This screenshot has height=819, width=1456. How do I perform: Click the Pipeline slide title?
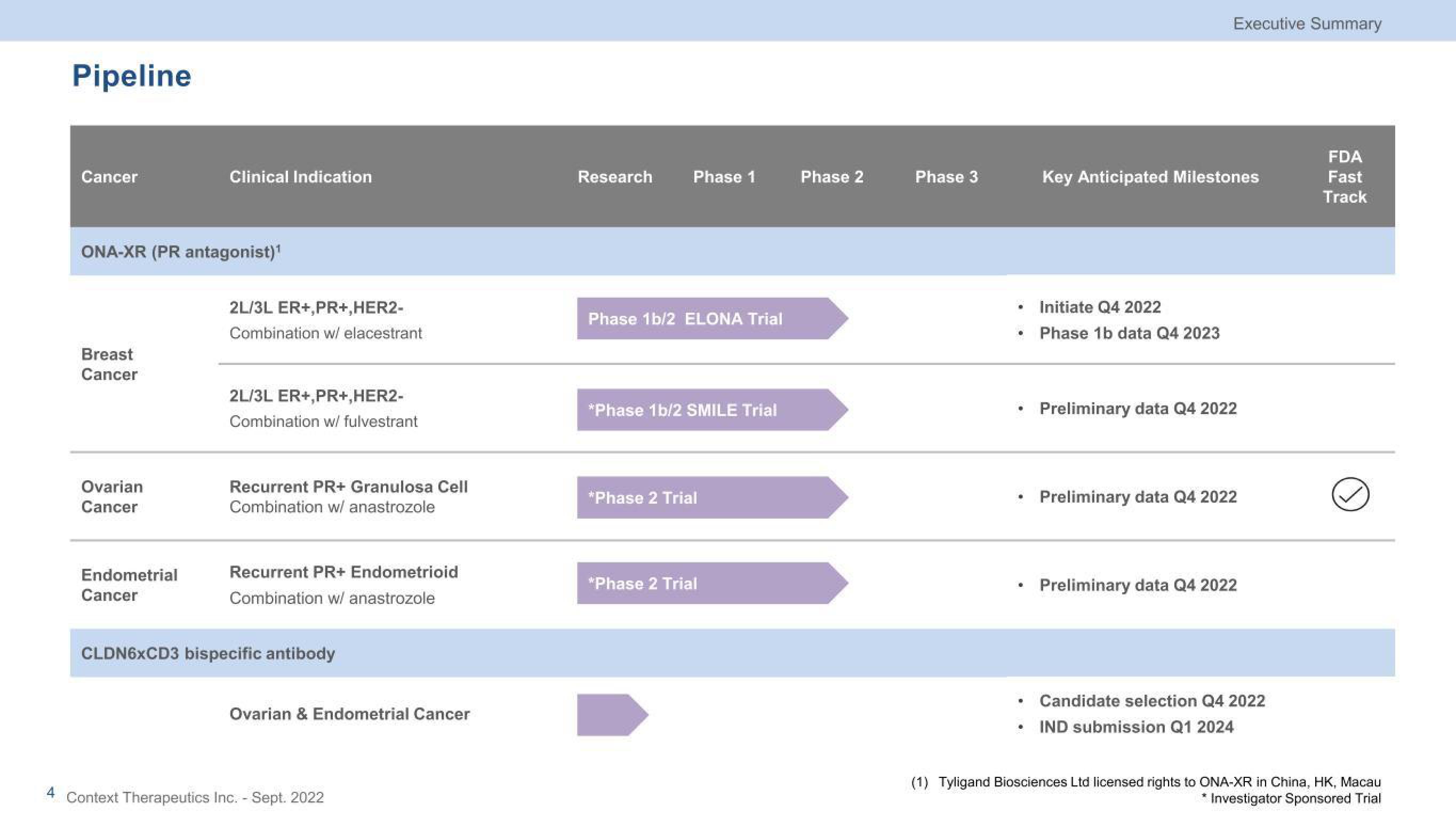click(x=132, y=76)
